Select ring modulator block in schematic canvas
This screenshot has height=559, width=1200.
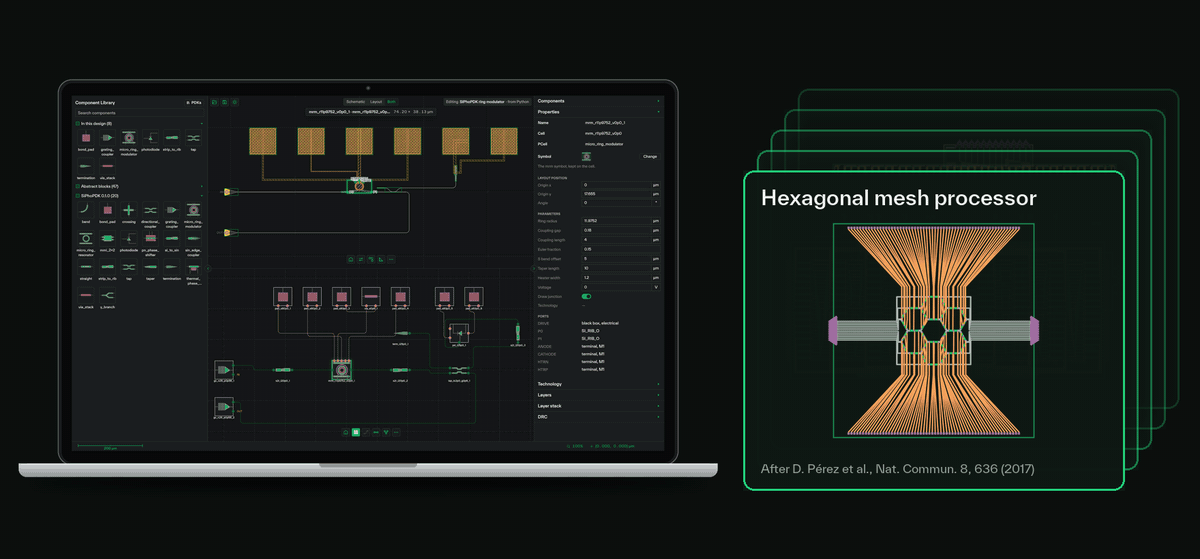342,370
